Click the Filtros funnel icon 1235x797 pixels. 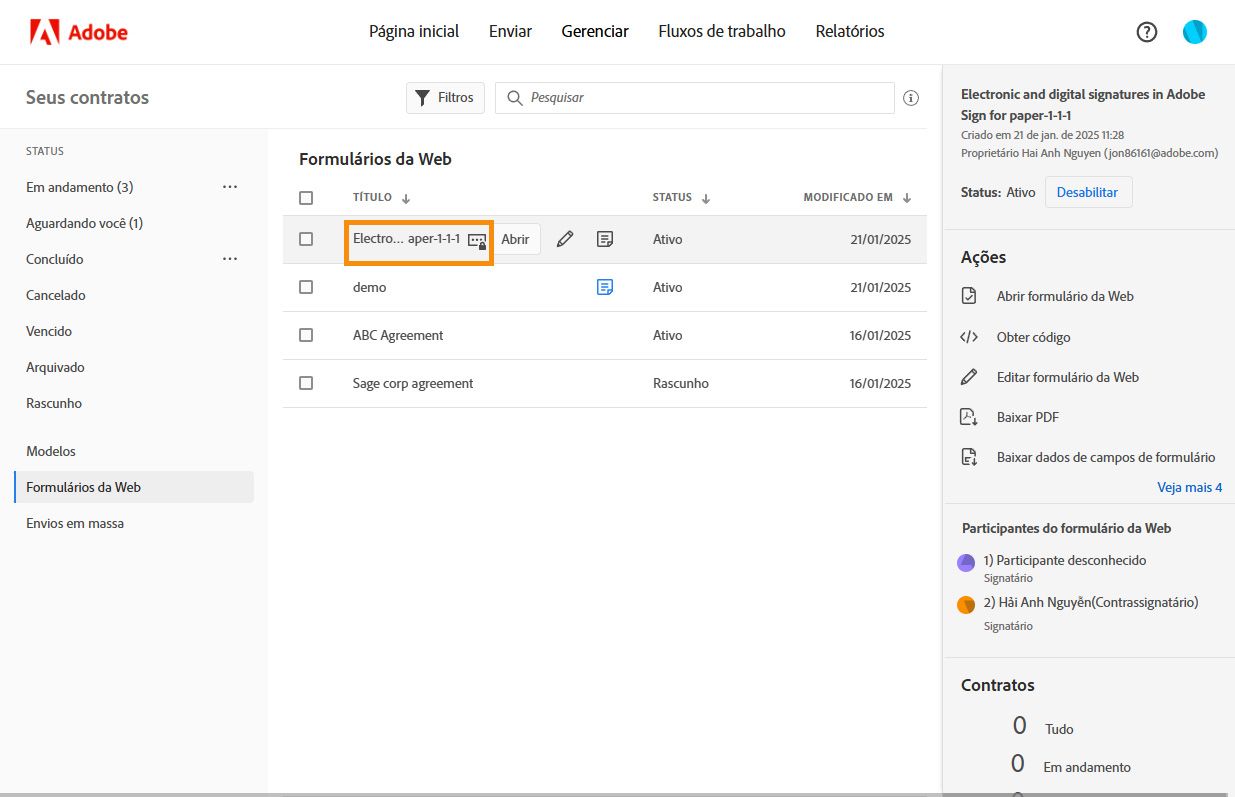tap(423, 97)
